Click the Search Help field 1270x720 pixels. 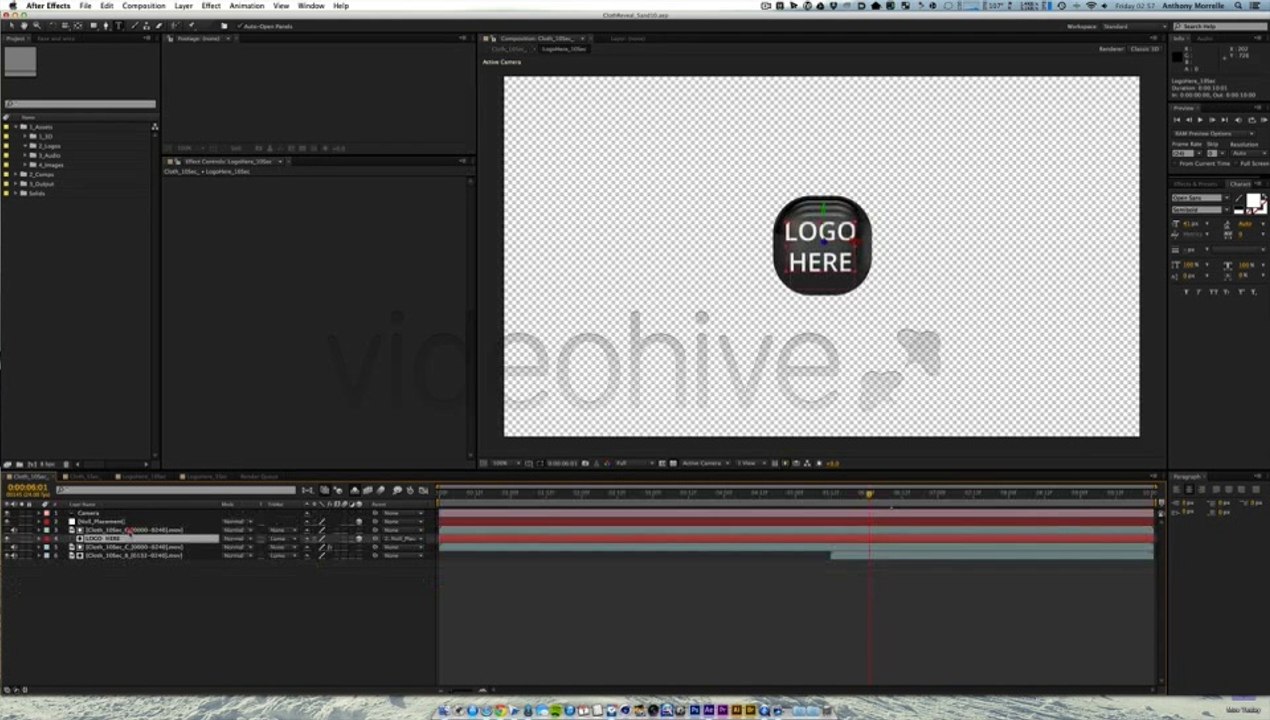(x=1218, y=26)
